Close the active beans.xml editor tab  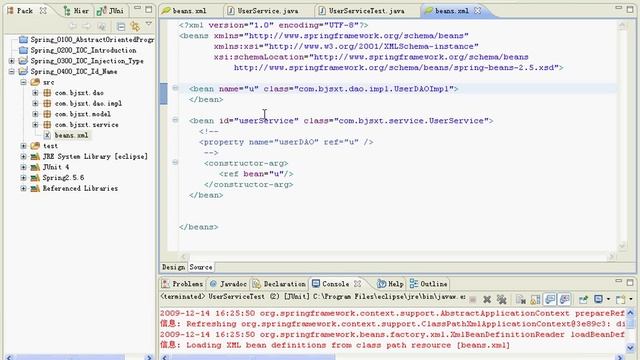point(477,11)
